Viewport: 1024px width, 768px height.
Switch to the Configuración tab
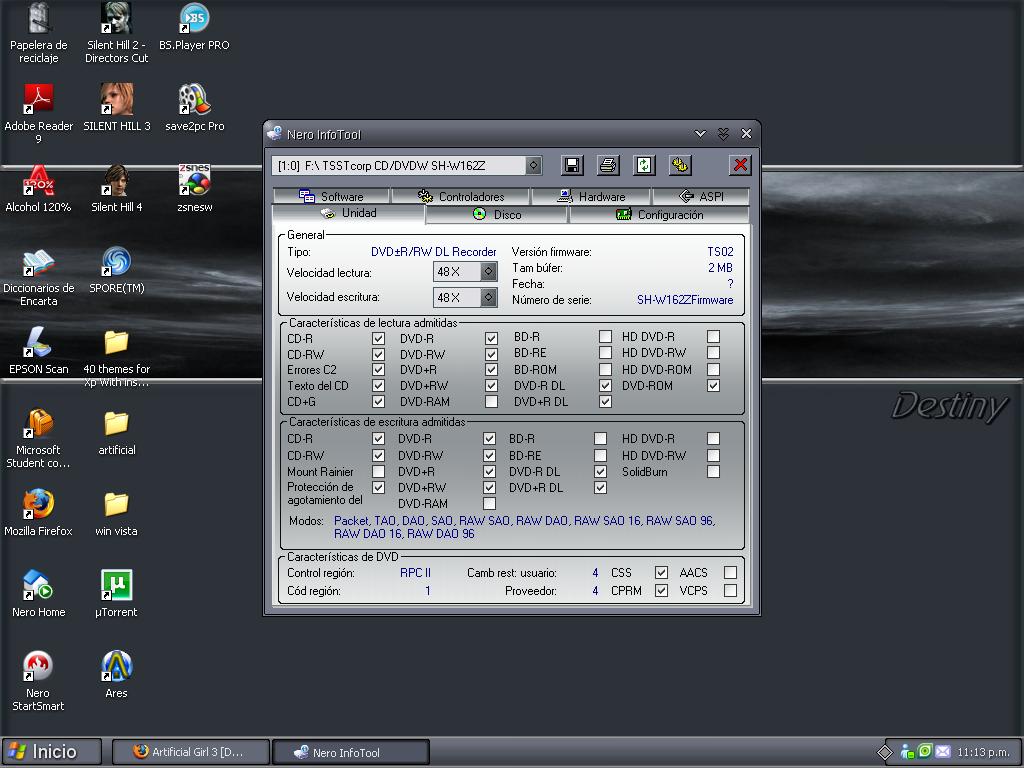point(660,215)
